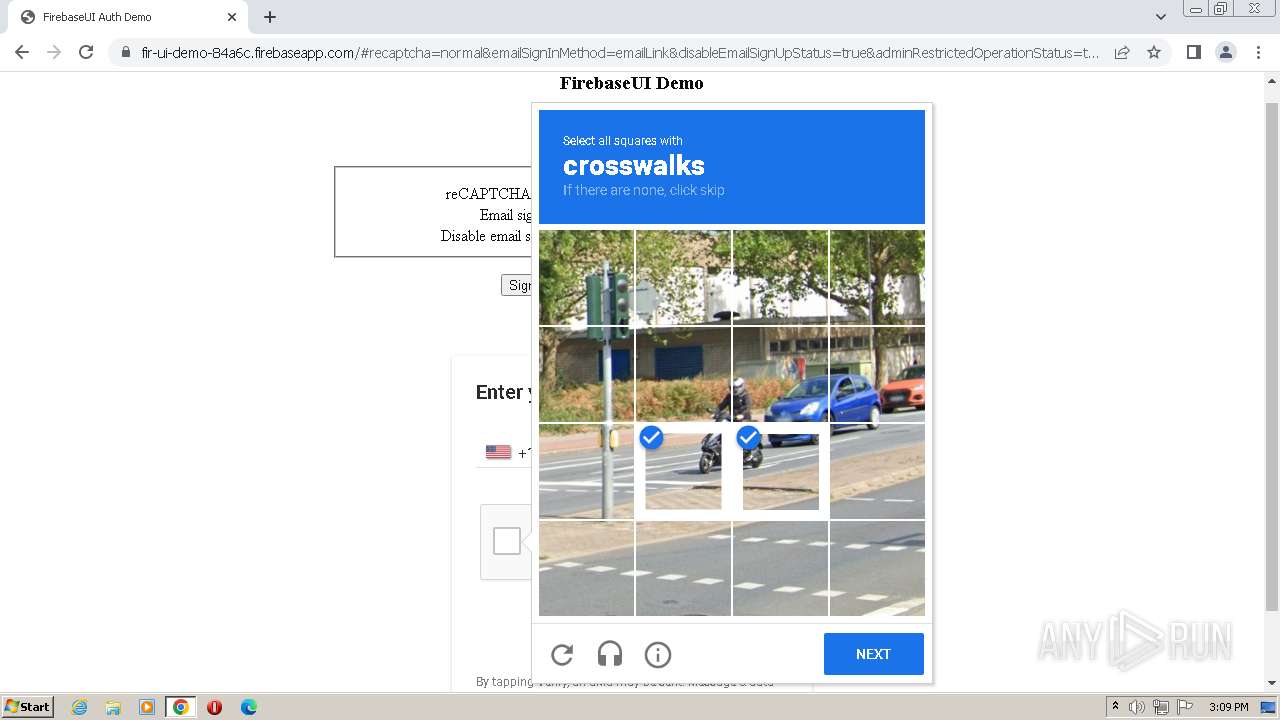Image resolution: width=1280 pixels, height=720 pixels.
Task: Open the Edge taskbar icon
Action: point(249,707)
